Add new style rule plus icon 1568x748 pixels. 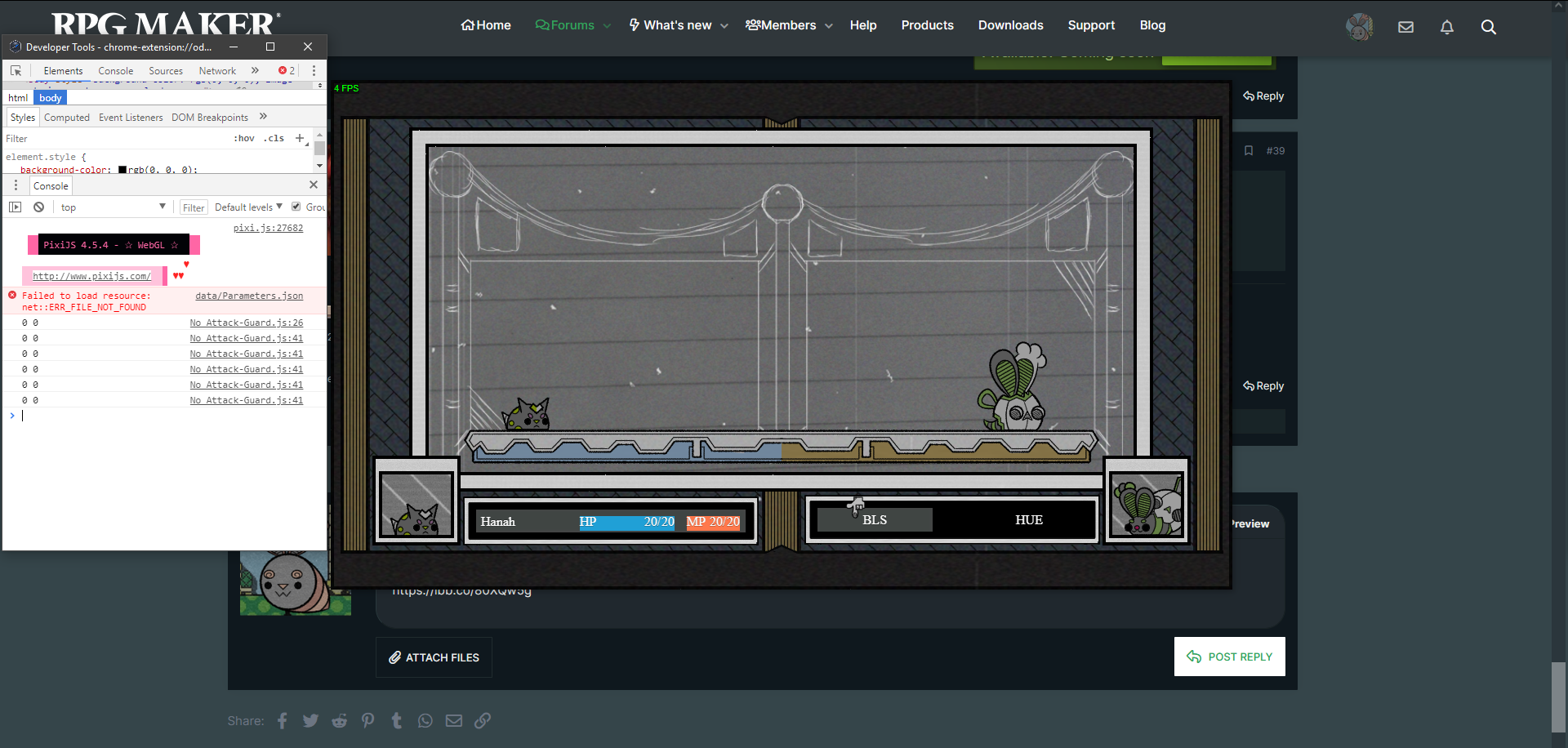(x=300, y=138)
